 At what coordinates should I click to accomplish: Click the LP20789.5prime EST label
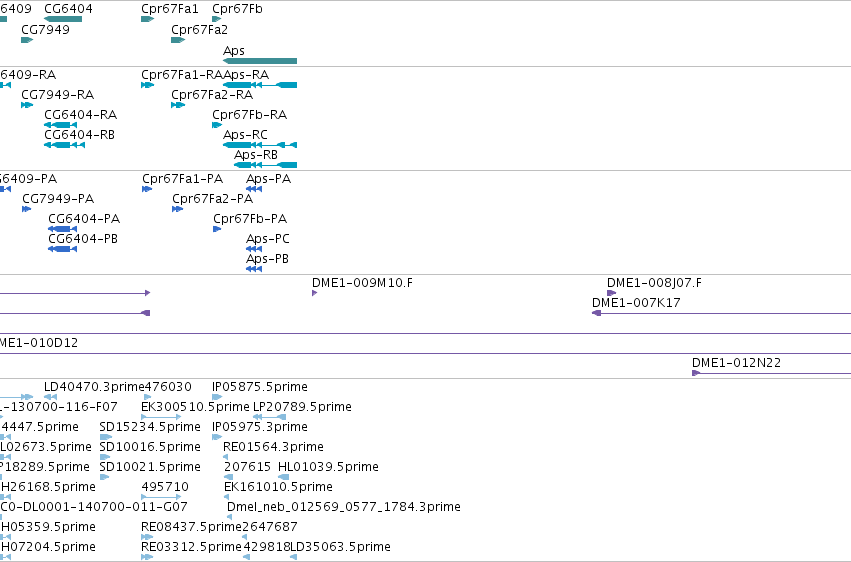(x=302, y=407)
